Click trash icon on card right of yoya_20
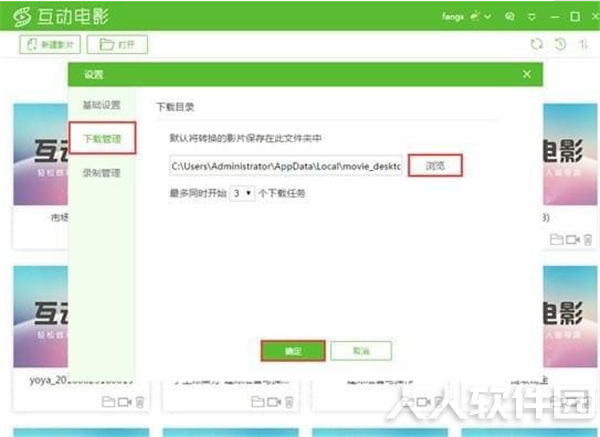Screen dimensions: 600x437 point(289,402)
